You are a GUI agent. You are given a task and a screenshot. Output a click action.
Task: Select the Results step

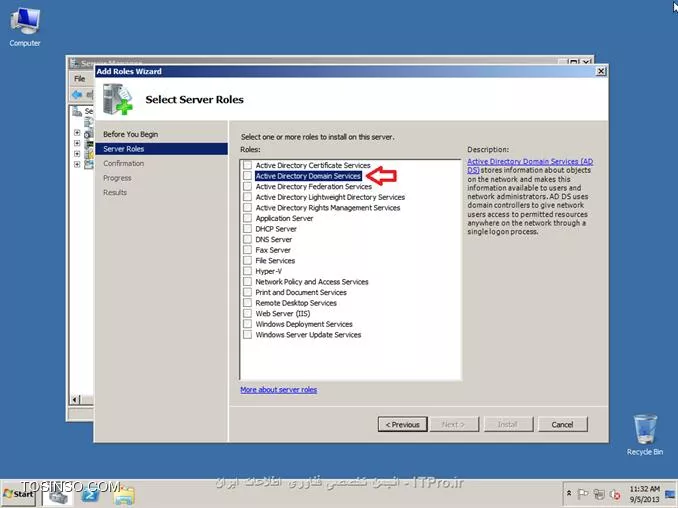(x=115, y=192)
